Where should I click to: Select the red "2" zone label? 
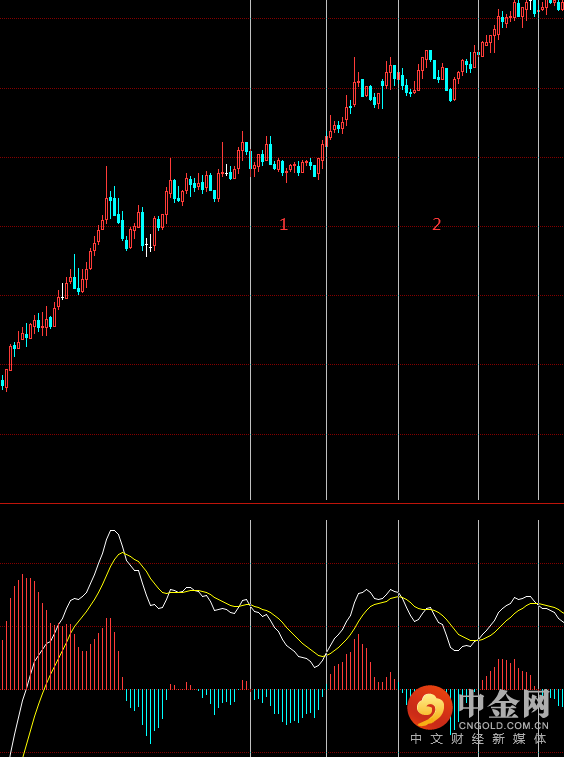tap(436, 224)
